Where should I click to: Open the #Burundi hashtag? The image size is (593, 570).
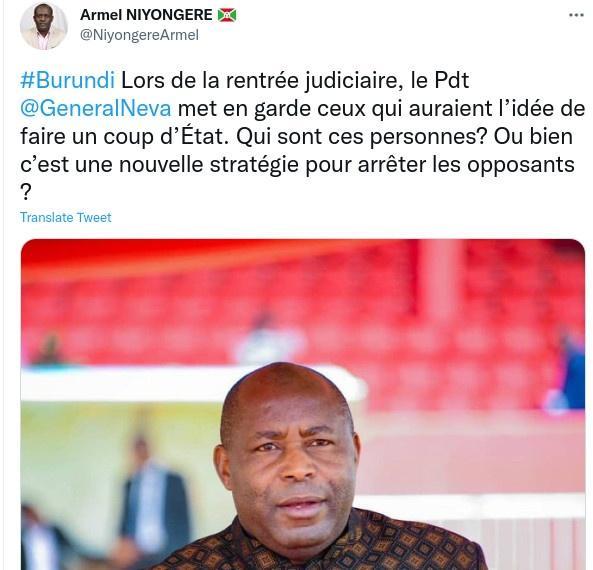[x=68, y=80]
